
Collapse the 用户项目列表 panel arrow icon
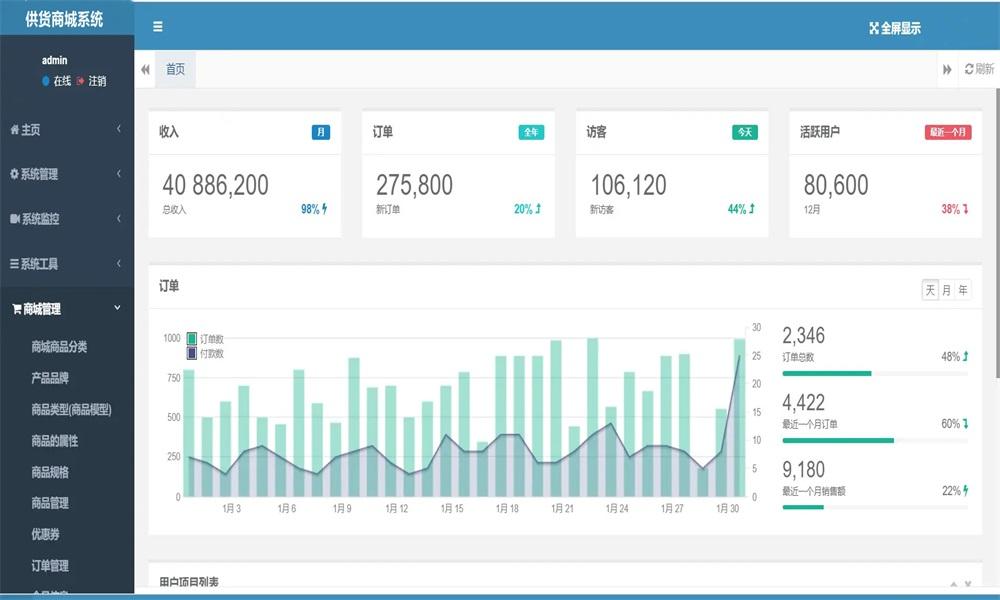tap(953, 583)
